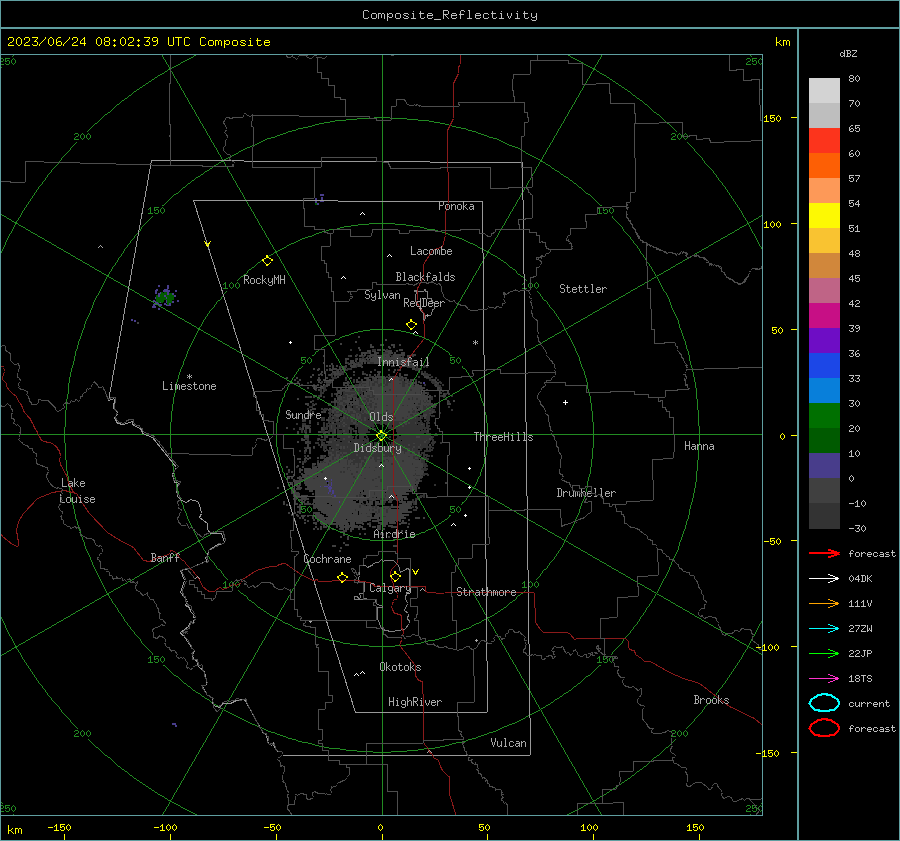Pick the purple 10 dBZ color swatch
Viewport: 900px width, 841px height.
[824, 466]
